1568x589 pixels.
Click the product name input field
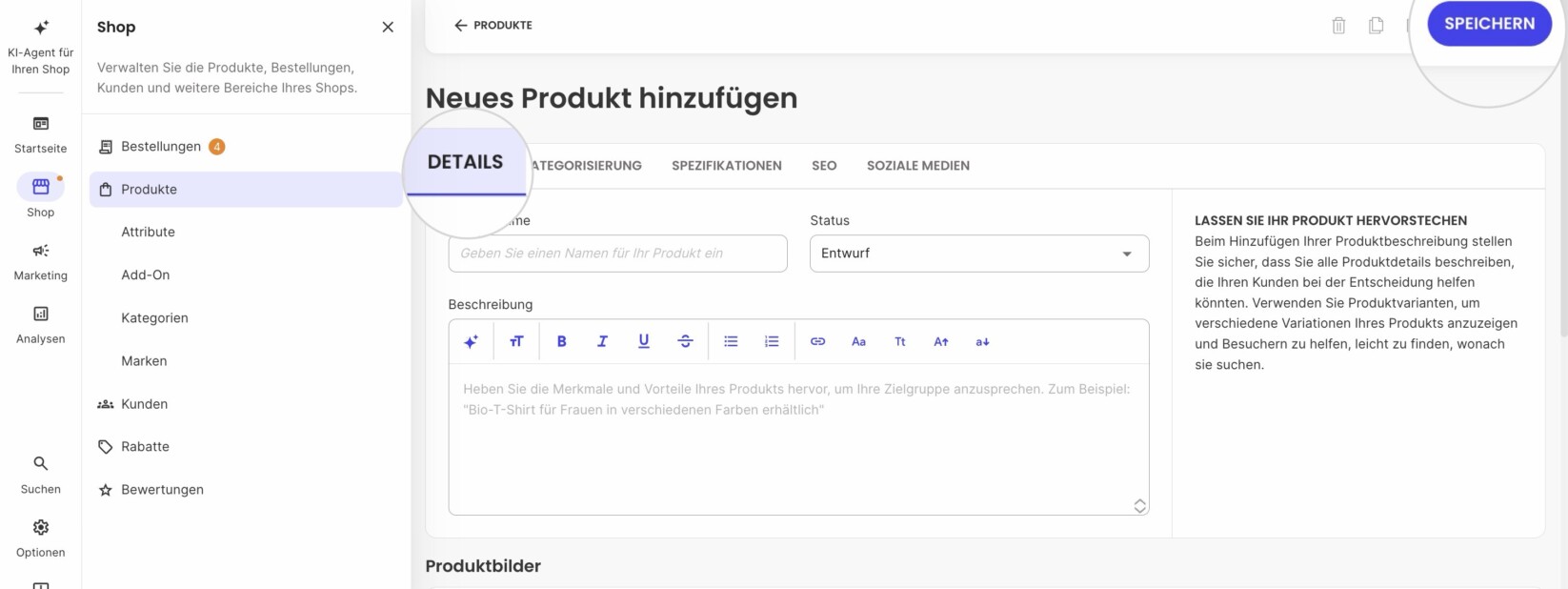(x=617, y=254)
